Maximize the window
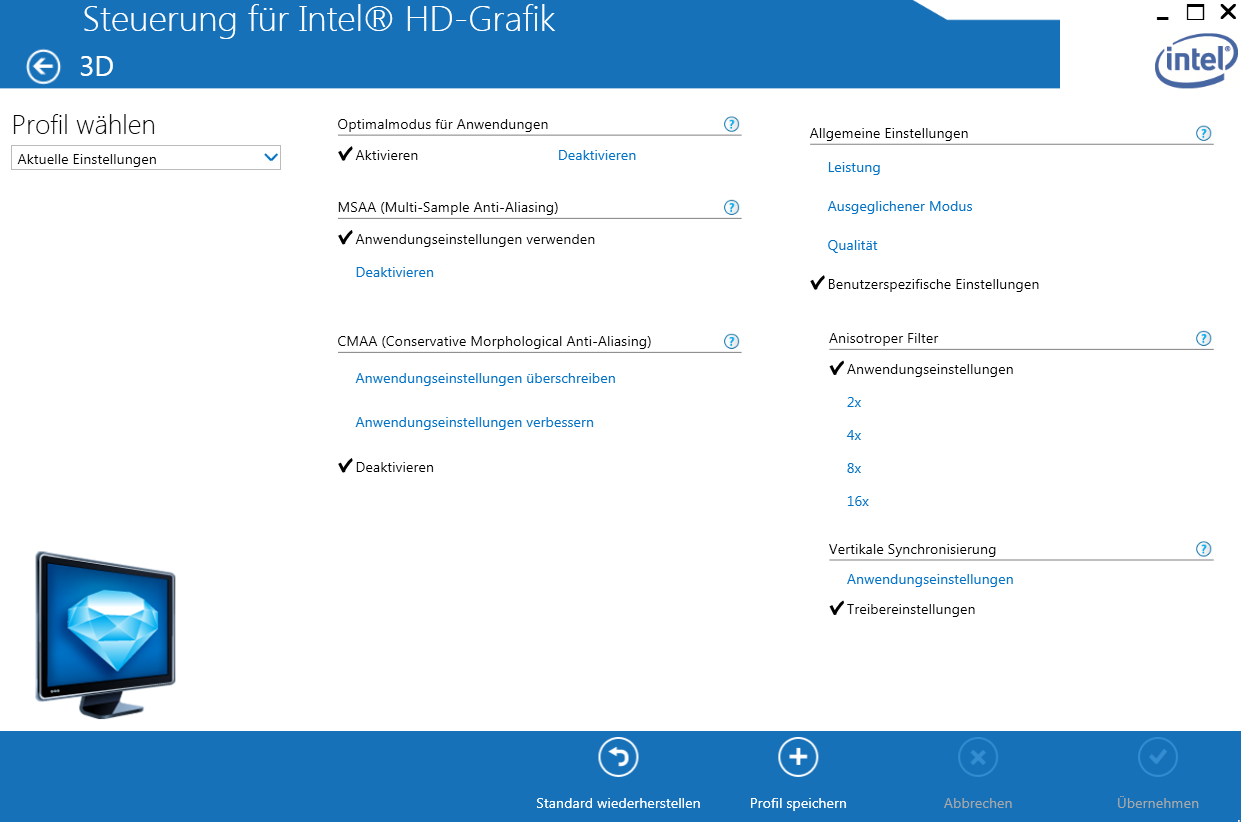 coord(1195,13)
